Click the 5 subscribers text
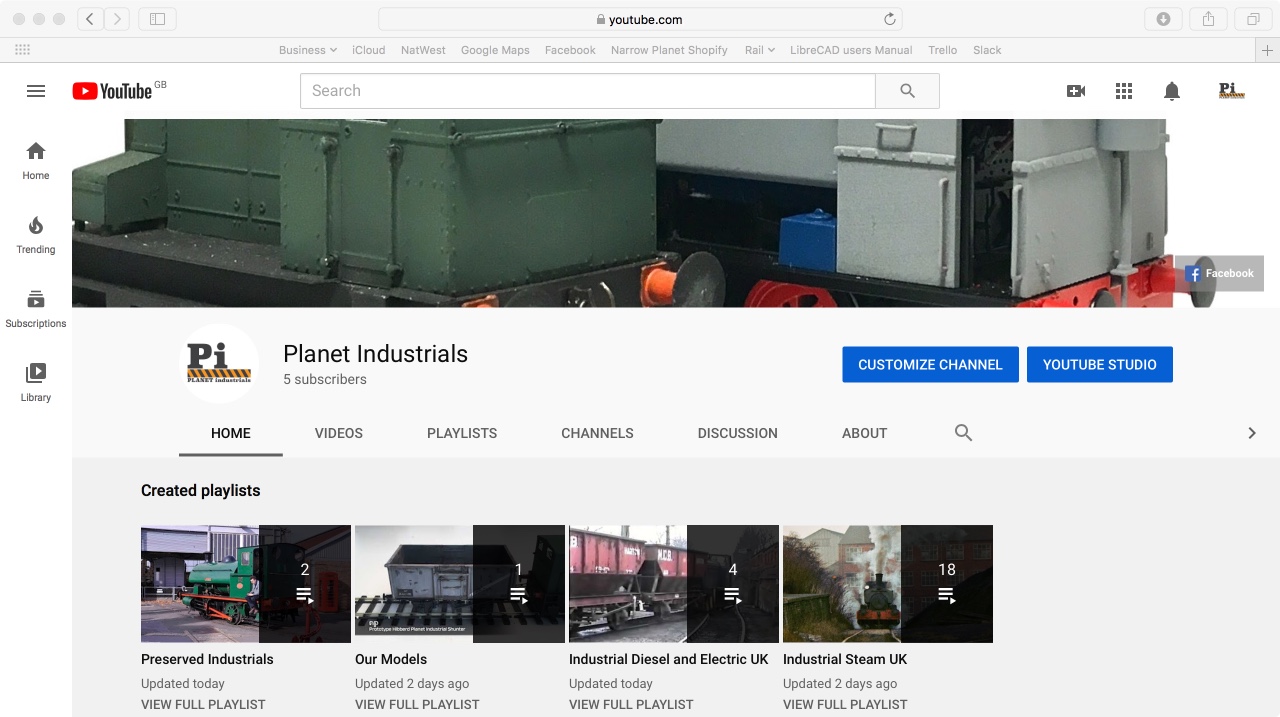 point(325,380)
